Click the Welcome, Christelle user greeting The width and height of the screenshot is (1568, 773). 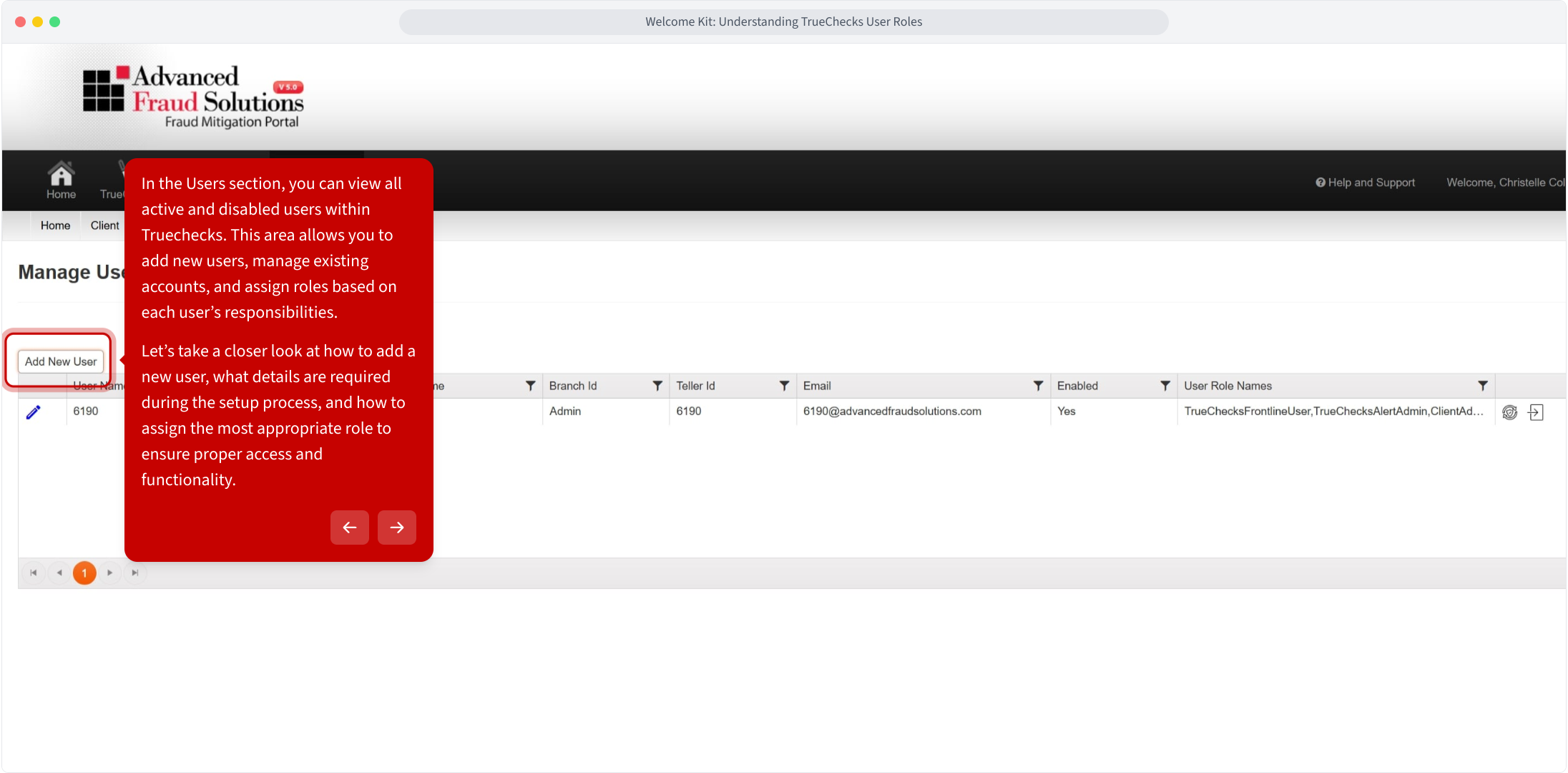click(1505, 183)
